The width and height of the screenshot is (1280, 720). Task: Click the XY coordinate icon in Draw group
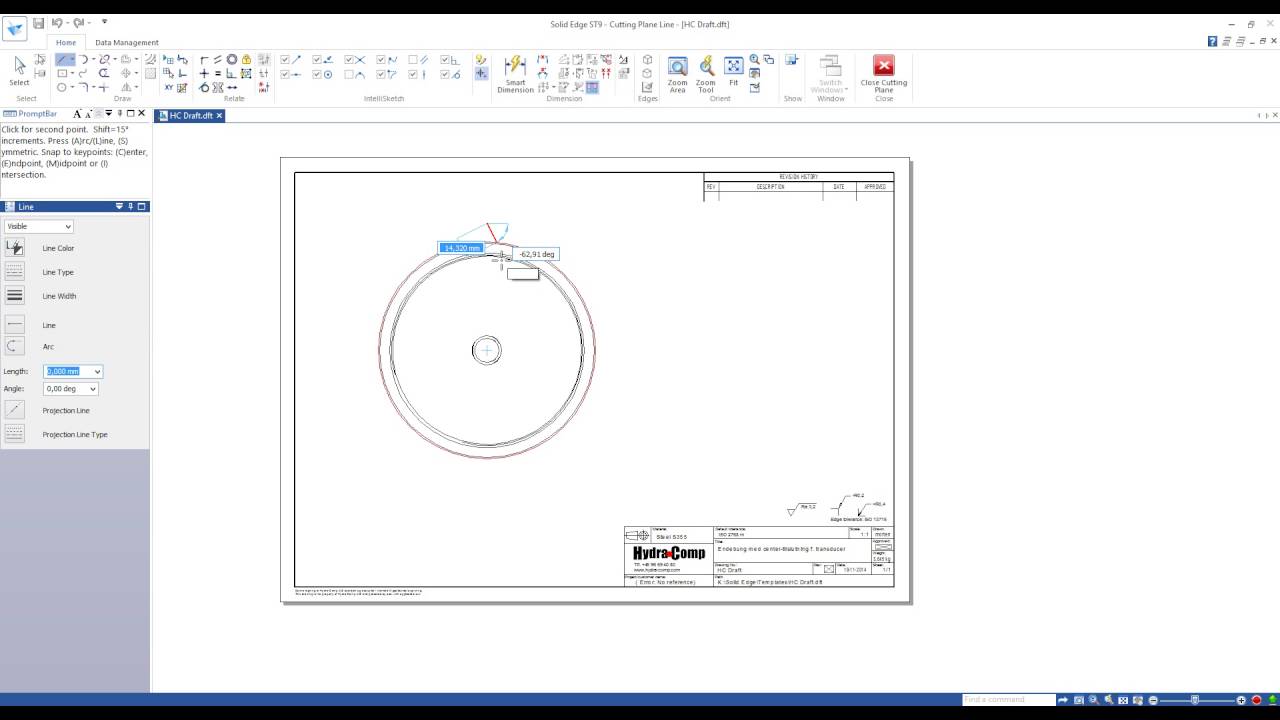point(169,88)
